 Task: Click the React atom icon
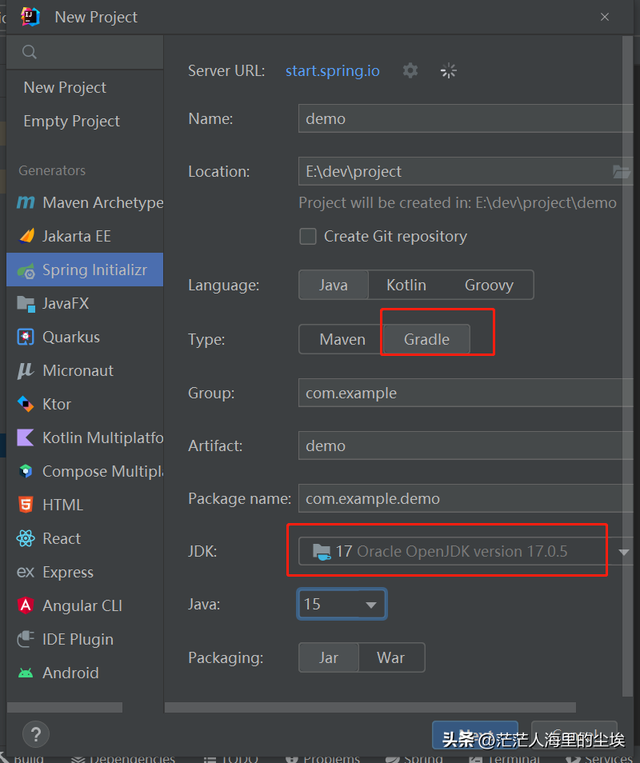point(25,538)
